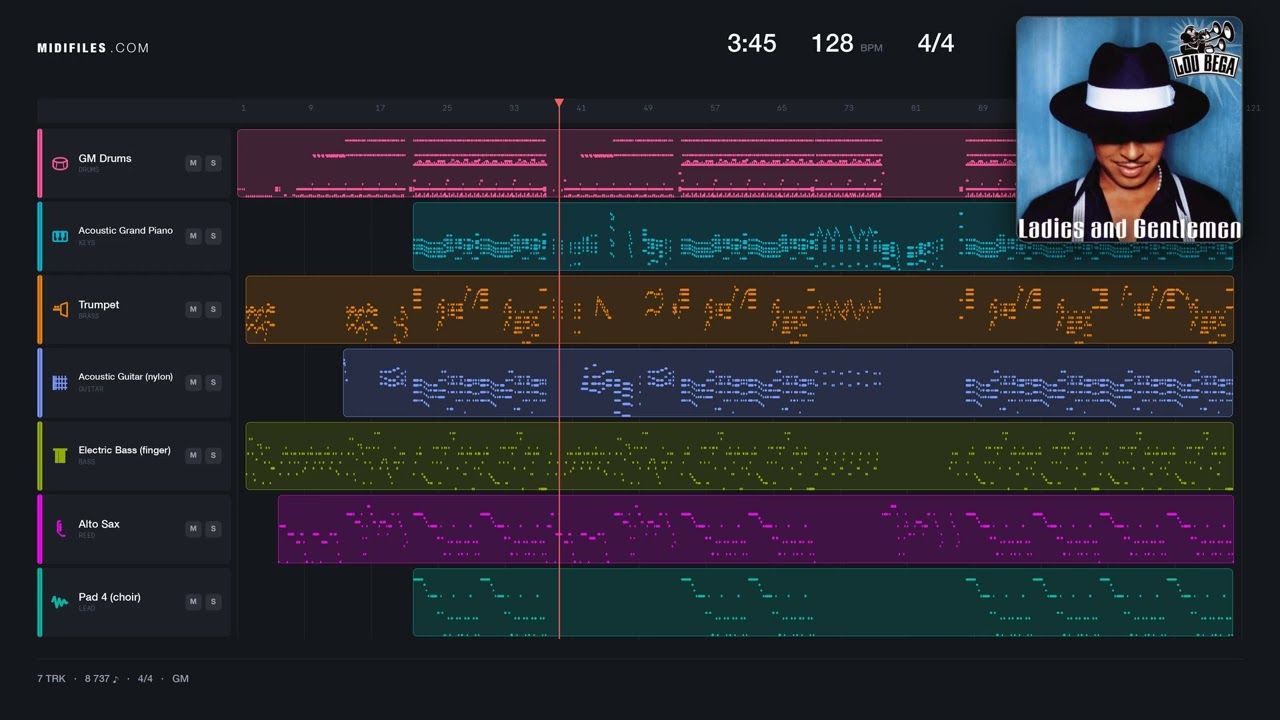Click the pink GM Drums note clip
This screenshot has width=1280, height=720.
tap(626, 163)
